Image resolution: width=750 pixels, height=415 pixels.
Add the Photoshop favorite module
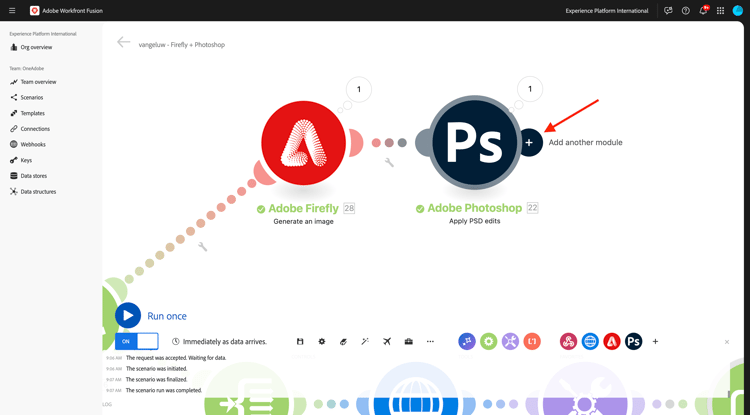pyautogui.click(x=634, y=341)
